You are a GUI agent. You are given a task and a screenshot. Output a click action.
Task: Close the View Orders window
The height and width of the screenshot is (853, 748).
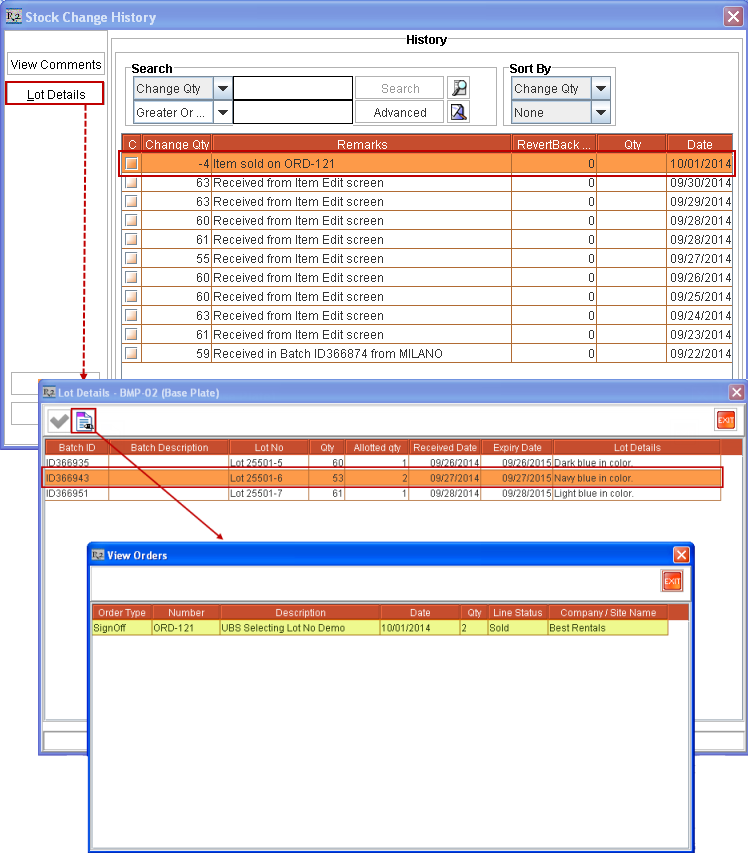[x=681, y=554]
